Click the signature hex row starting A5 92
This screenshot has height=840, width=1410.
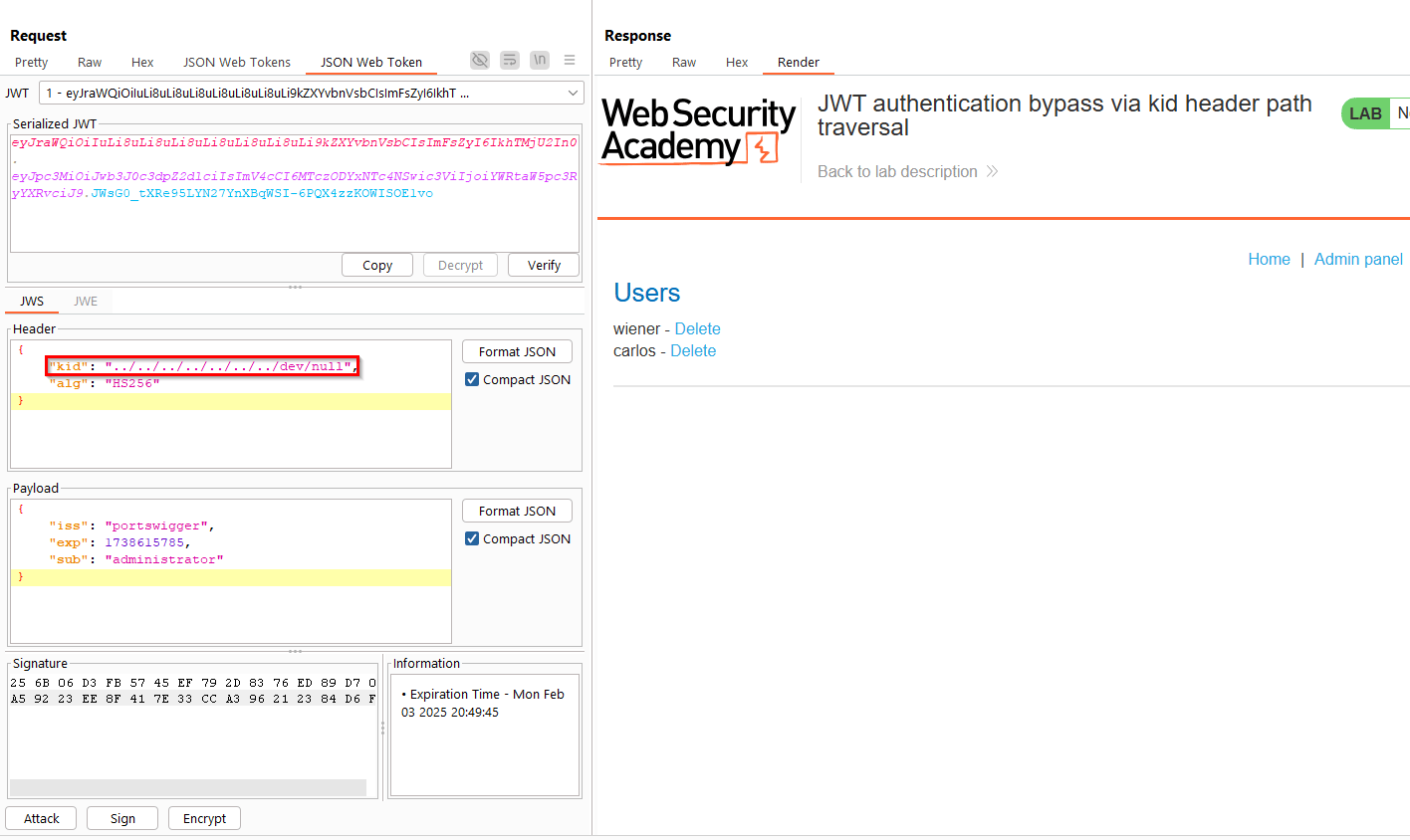click(x=193, y=699)
